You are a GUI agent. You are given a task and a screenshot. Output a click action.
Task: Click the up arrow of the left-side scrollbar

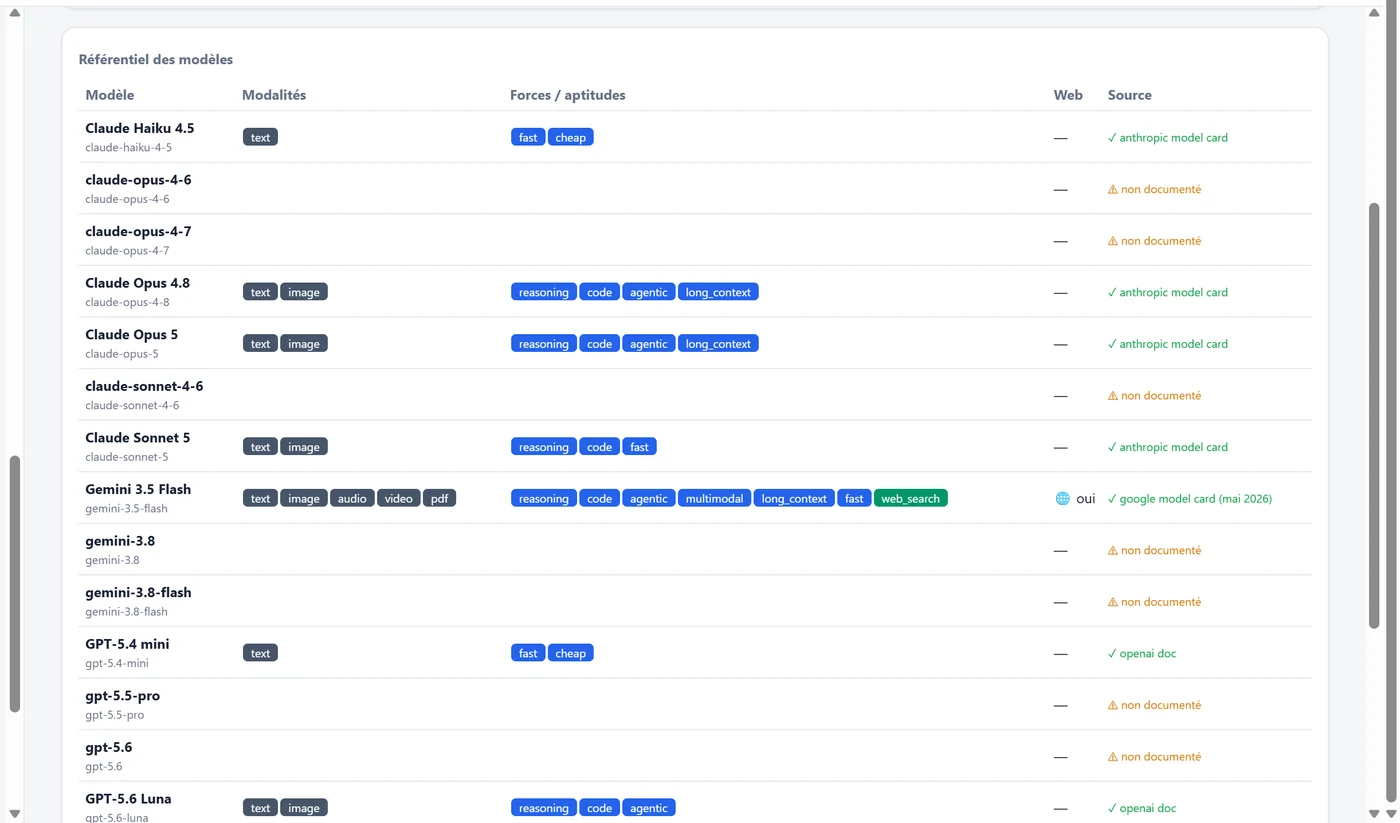pyautogui.click(x=14, y=13)
